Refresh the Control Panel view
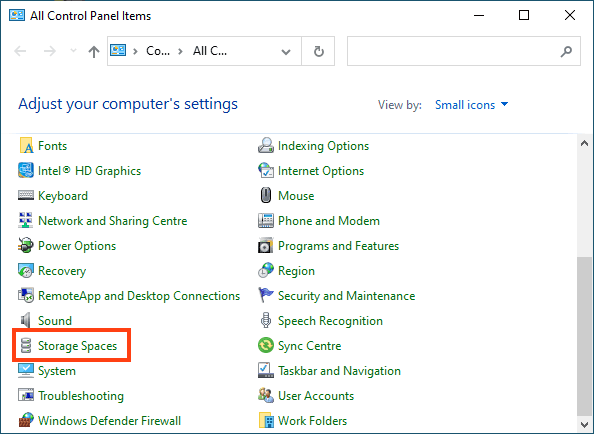 tap(319, 51)
